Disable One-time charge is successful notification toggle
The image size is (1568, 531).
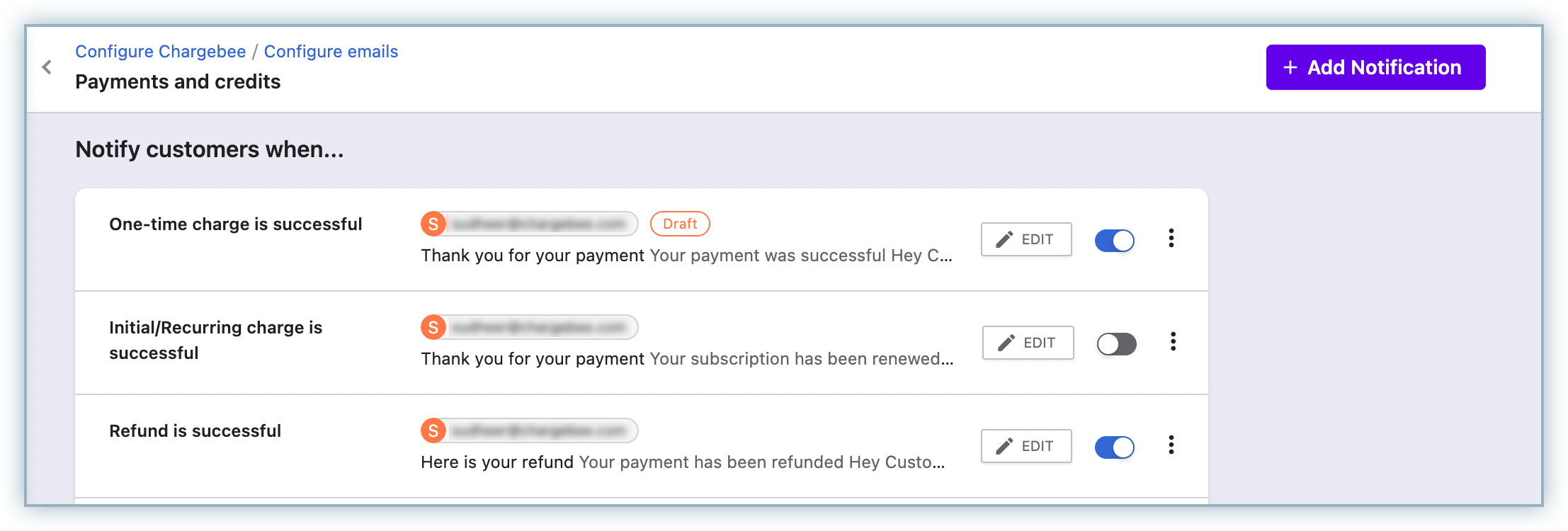pyautogui.click(x=1115, y=241)
